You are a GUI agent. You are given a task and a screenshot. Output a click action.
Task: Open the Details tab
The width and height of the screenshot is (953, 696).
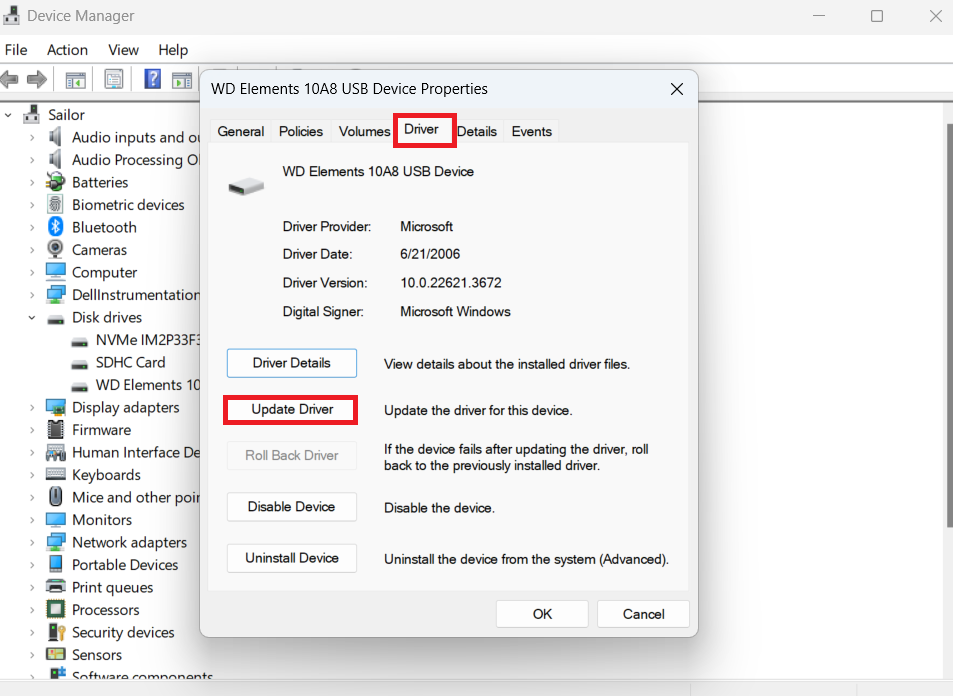tap(477, 131)
